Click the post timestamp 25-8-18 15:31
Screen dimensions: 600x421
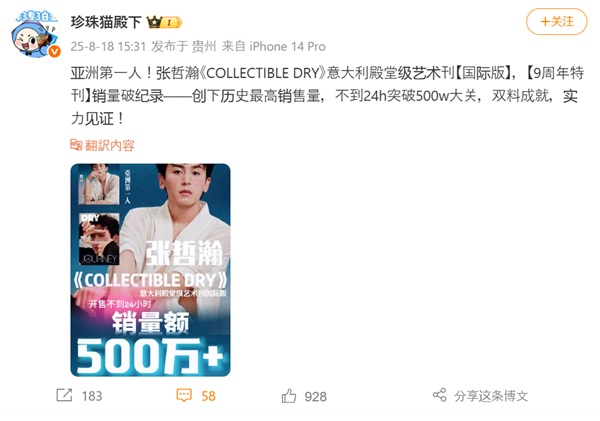[x=108, y=47]
